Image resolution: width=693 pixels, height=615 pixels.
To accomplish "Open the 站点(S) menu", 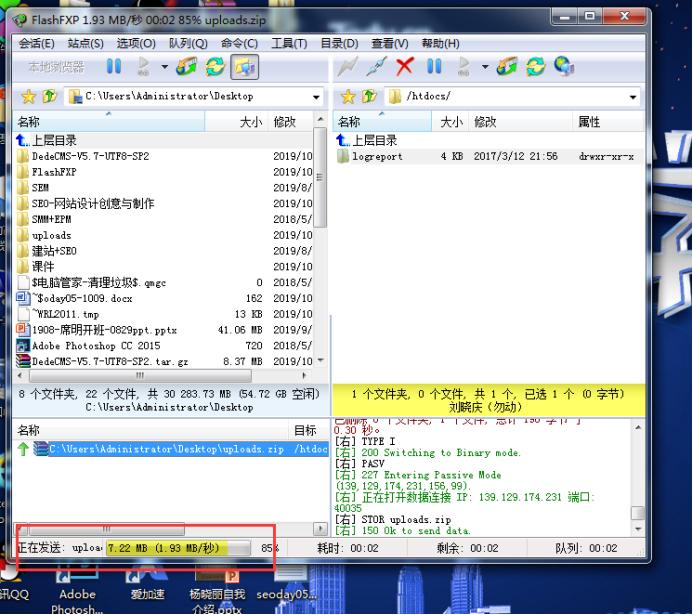I will click(x=86, y=43).
